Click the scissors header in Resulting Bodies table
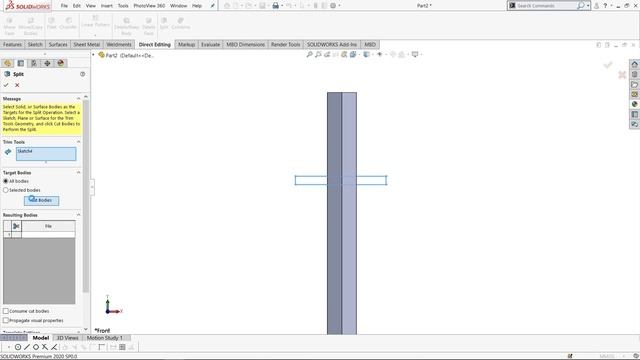The image size is (640, 360). 16,226
